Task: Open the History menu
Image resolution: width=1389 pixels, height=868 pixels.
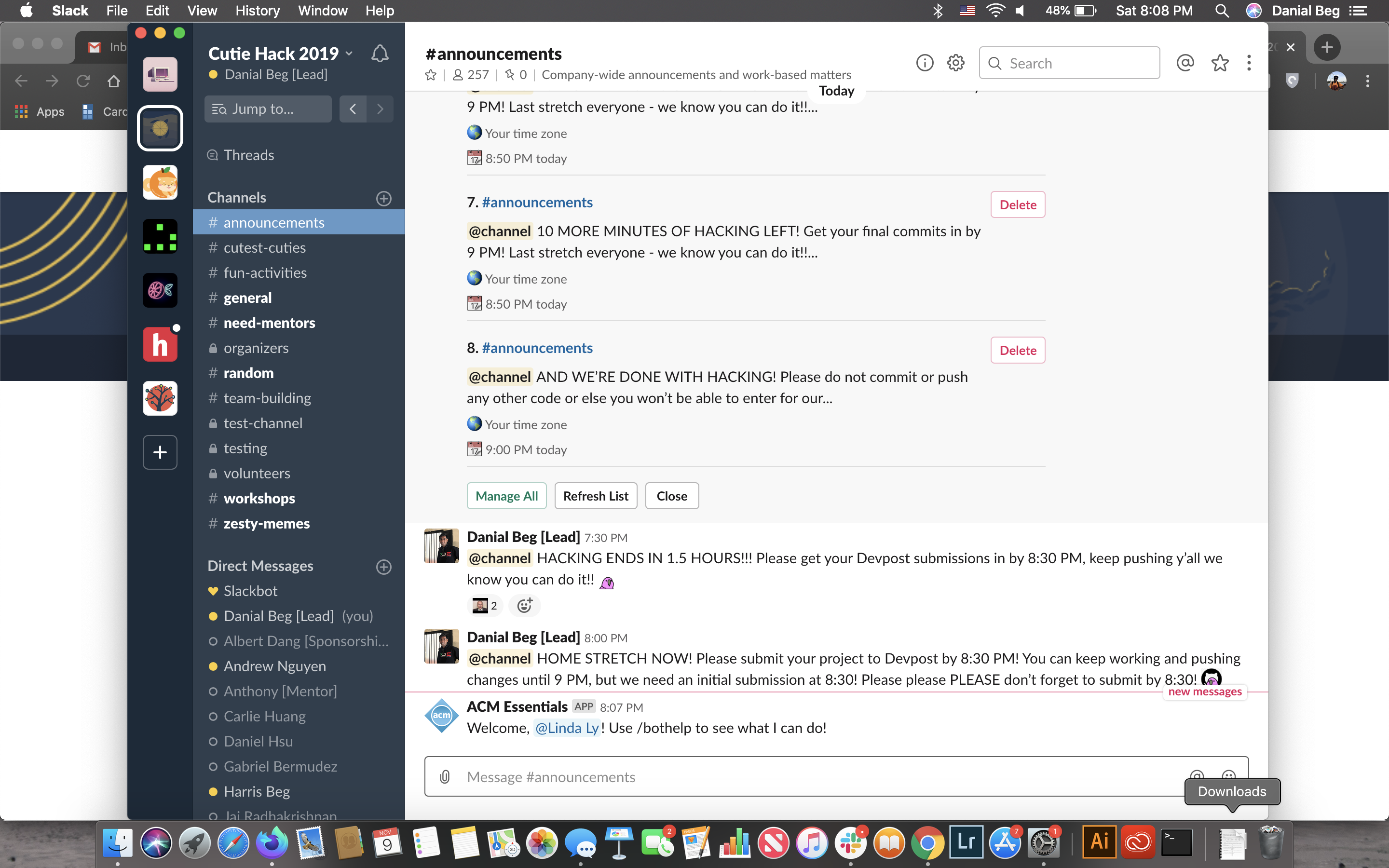Action: [x=257, y=10]
